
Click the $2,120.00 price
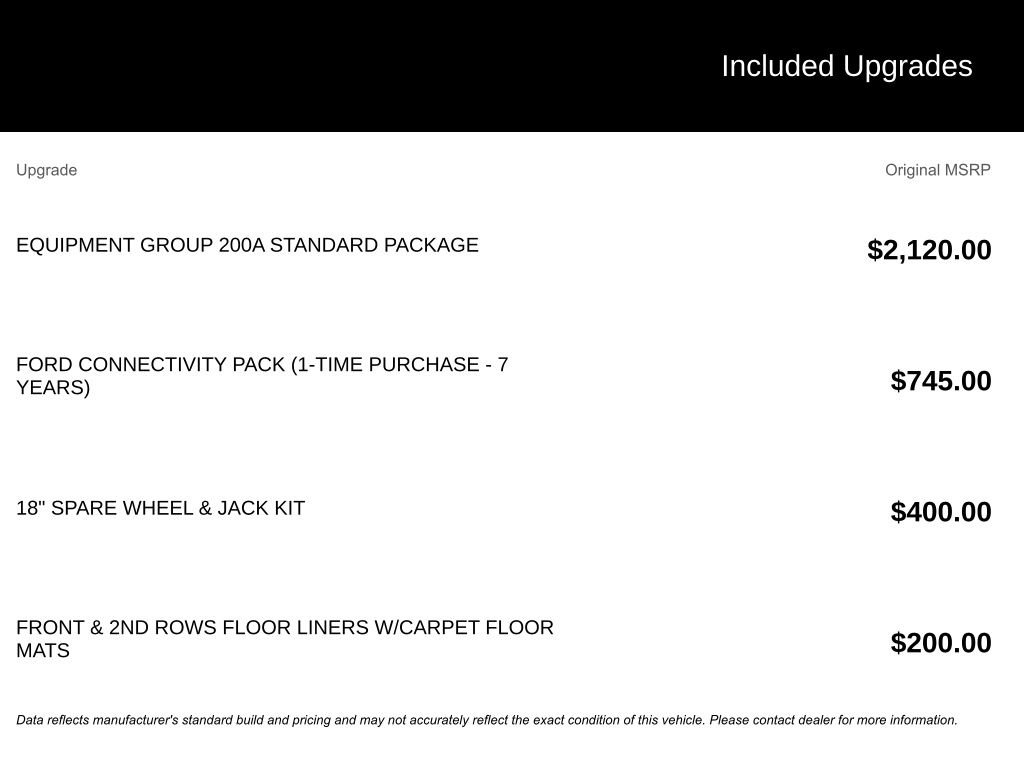[929, 250]
